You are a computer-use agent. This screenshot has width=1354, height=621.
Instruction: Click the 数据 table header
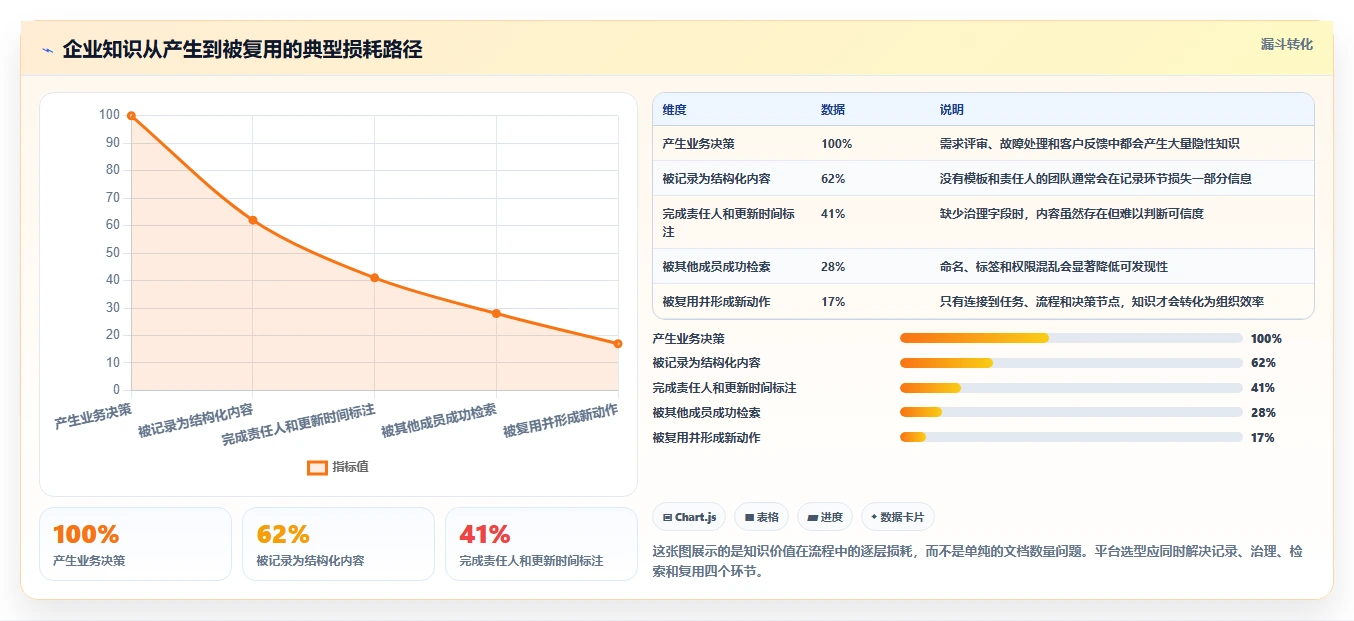point(833,110)
